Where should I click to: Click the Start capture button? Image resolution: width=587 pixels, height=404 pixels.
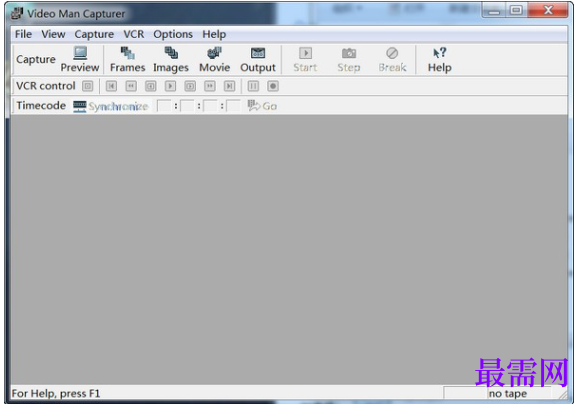tap(305, 60)
